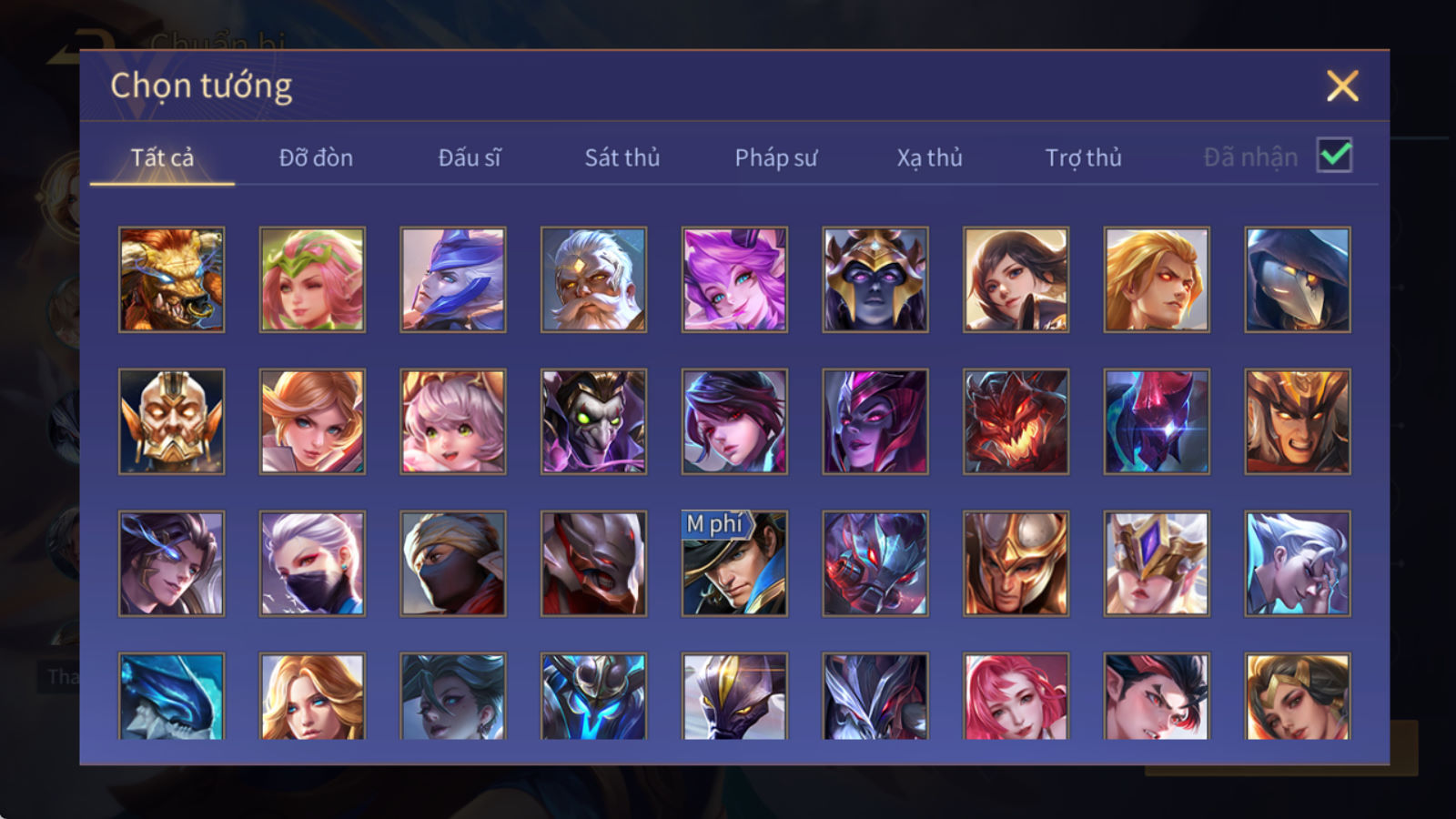Choose the white-bearded old man hero
This screenshot has height=819, width=1456.
coord(593,279)
